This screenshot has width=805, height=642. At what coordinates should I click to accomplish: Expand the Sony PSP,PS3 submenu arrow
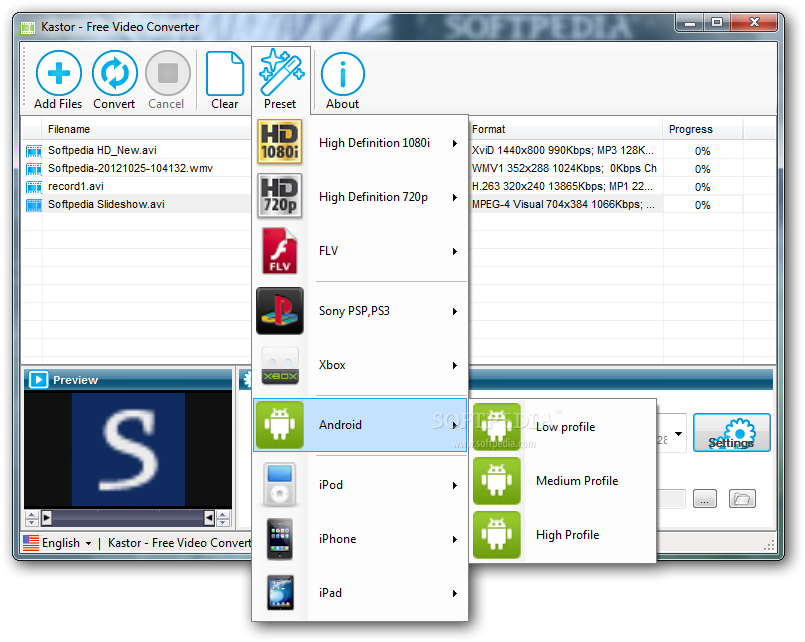coord(455,311)
